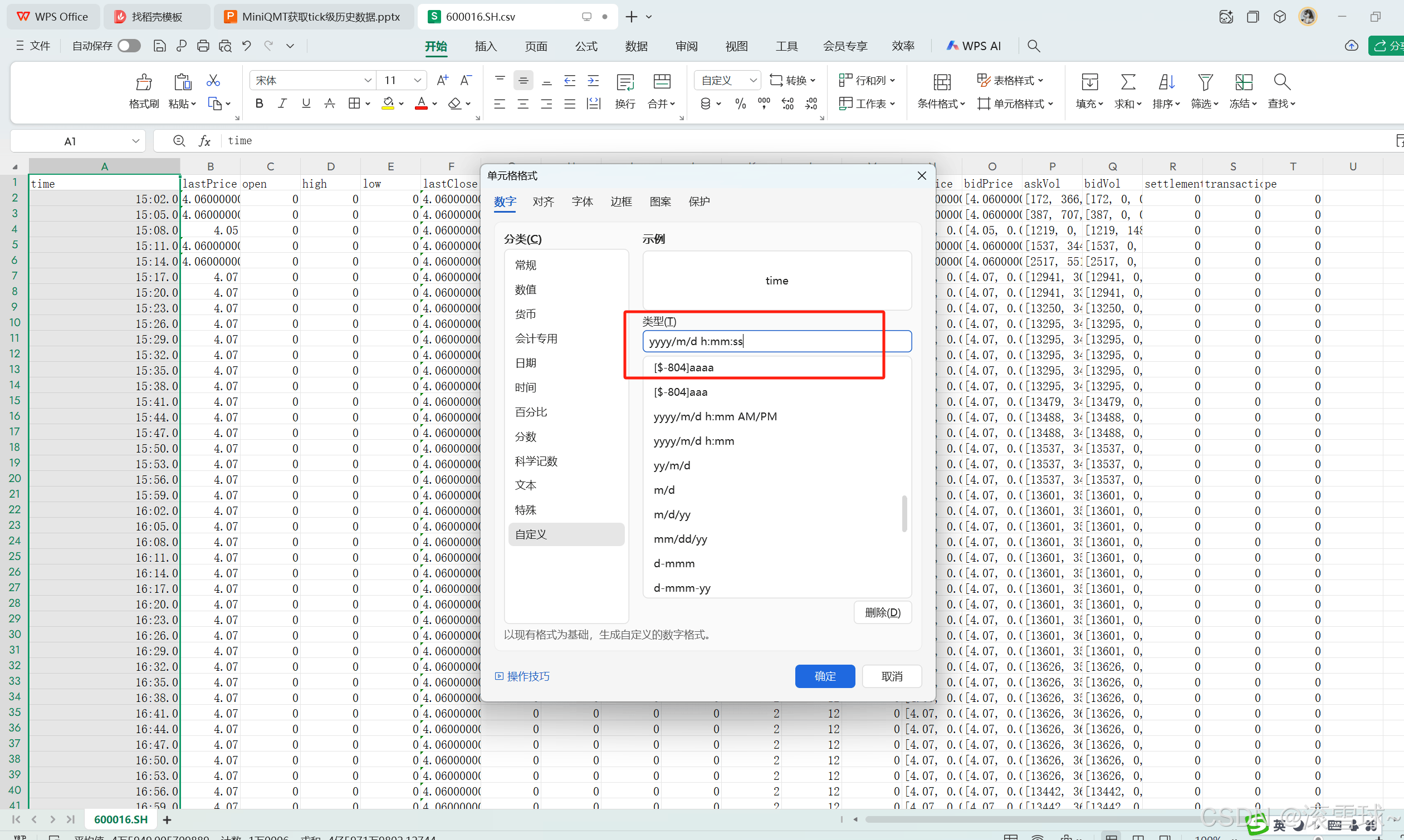Screen dimensions: 1404x840
Task: Click the Cut scissors icon
Action: pyautogui.click(x=213, y=80)
